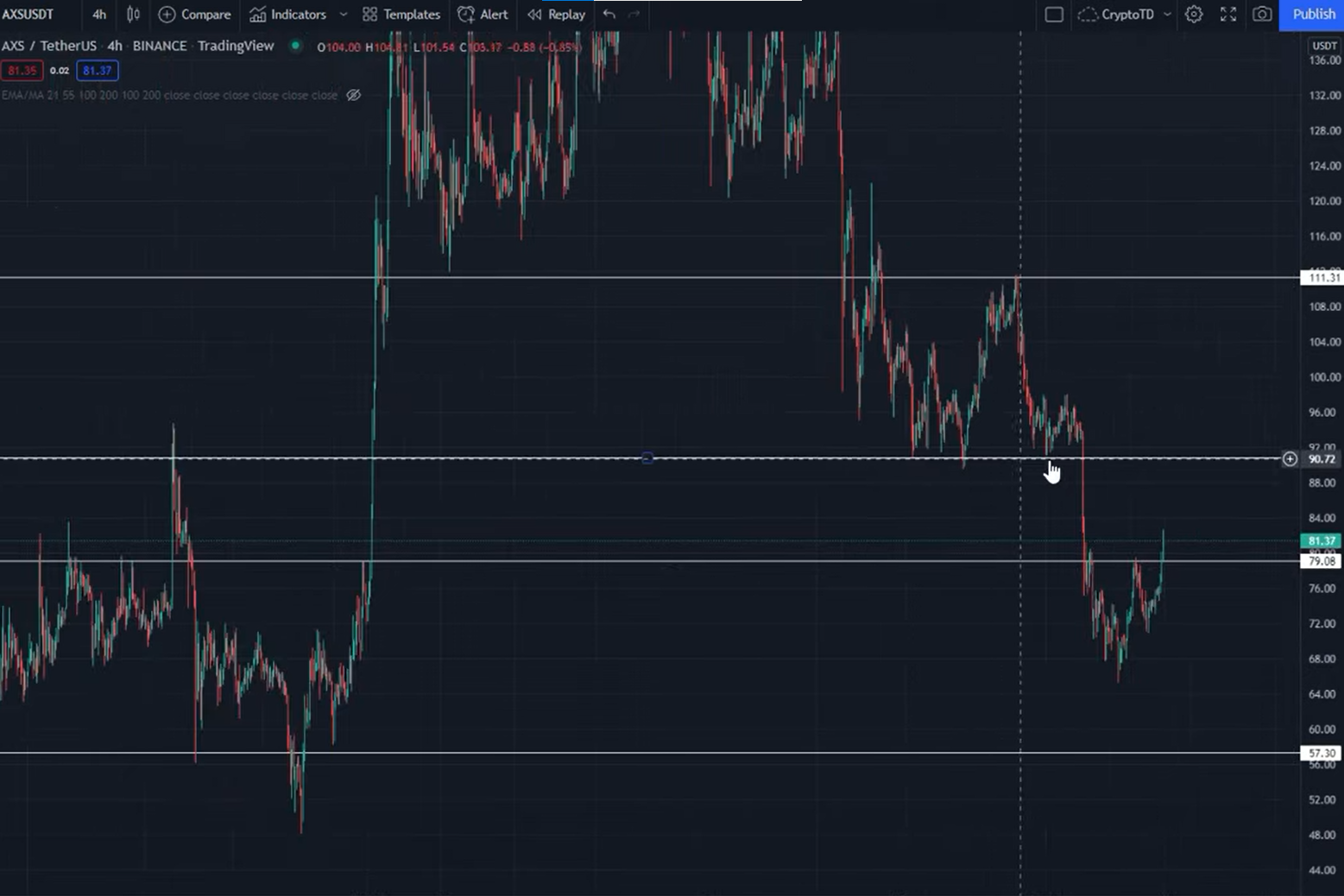Click the plus on 90.72 price label
Image resolution: width=1344 pixels, height=896 pixels.
pyautogui.click(x=1290, y=459)
